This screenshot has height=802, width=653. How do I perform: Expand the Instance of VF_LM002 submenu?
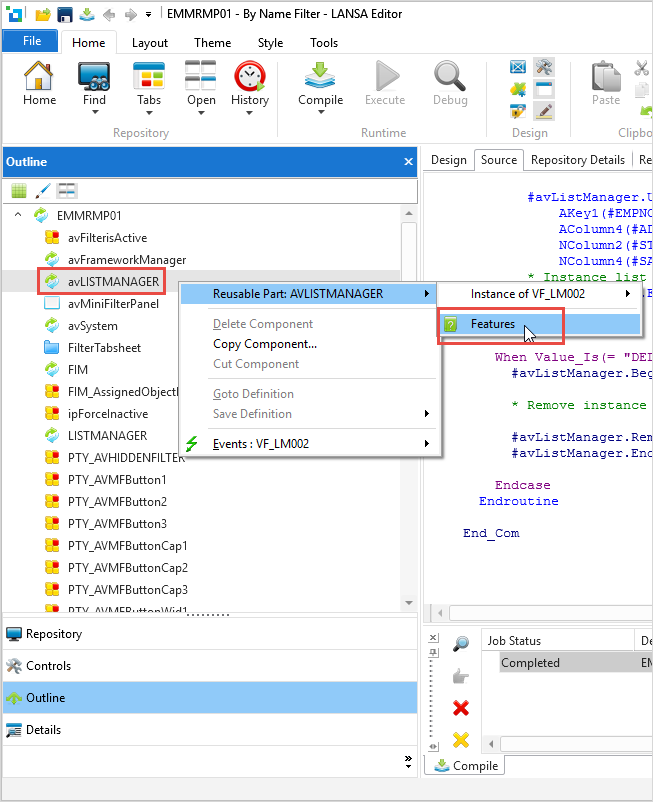pyautogui.click(x=627, y=294)
